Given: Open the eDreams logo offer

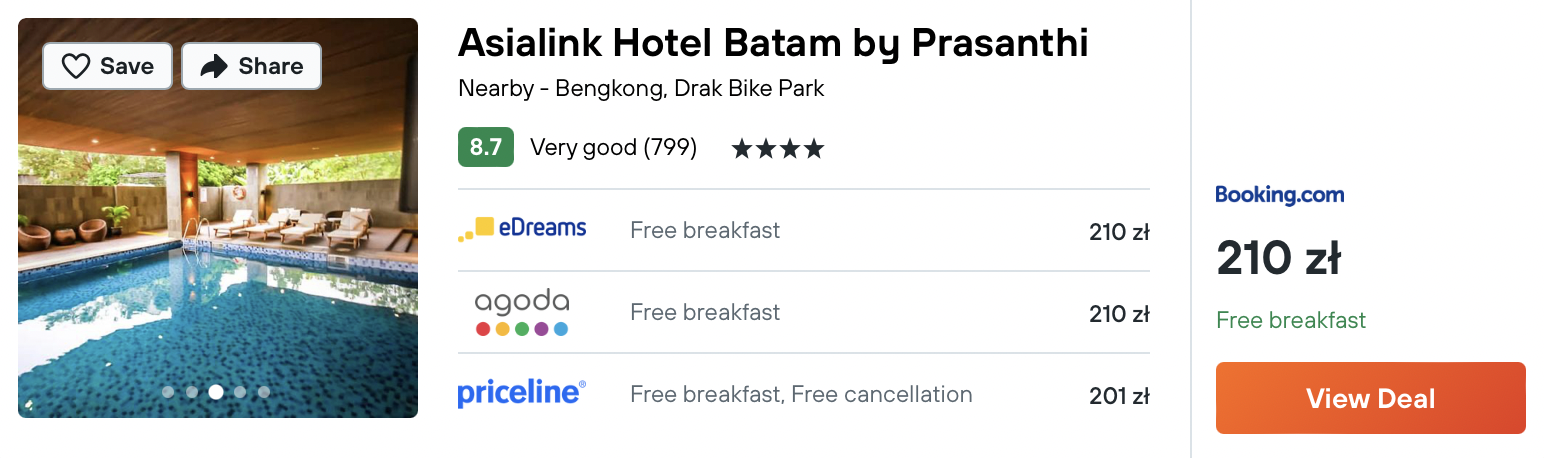Looking at the screenshot, I should (x=522, y=229).
